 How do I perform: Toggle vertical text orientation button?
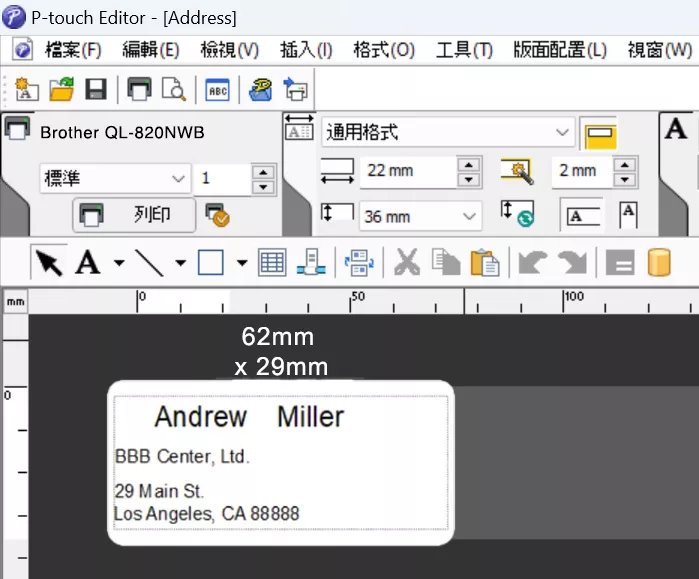(x=628, y=214)
